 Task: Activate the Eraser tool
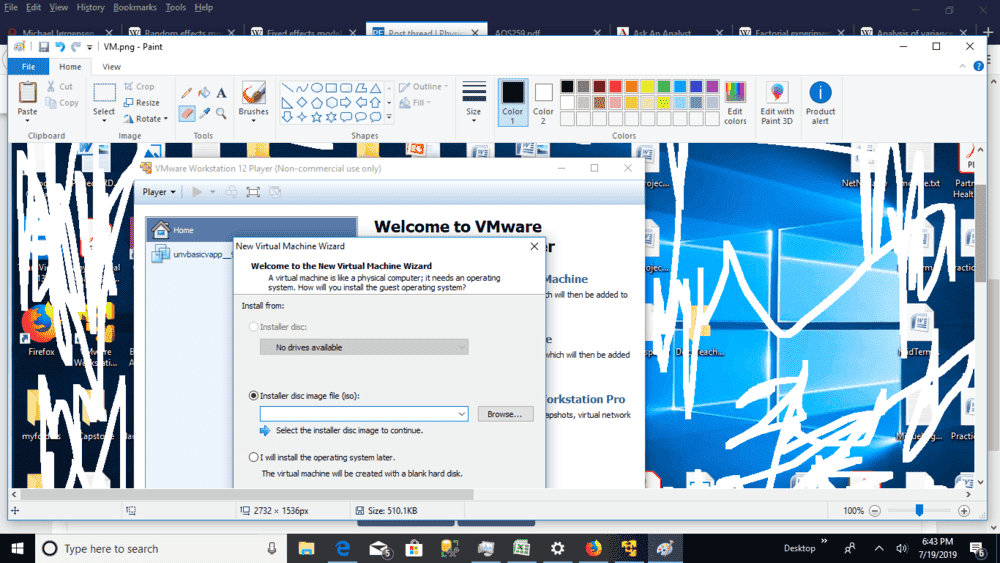(187, 113)
